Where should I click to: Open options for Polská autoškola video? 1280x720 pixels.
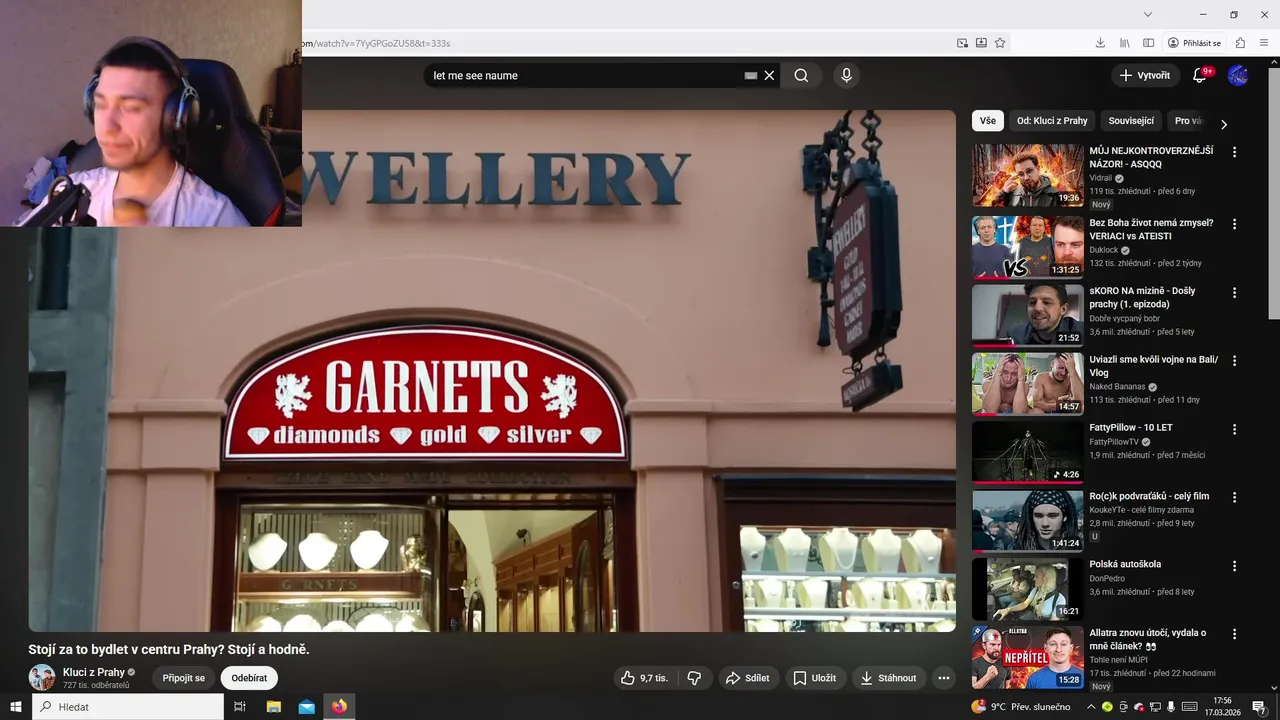click(1234, 565)
